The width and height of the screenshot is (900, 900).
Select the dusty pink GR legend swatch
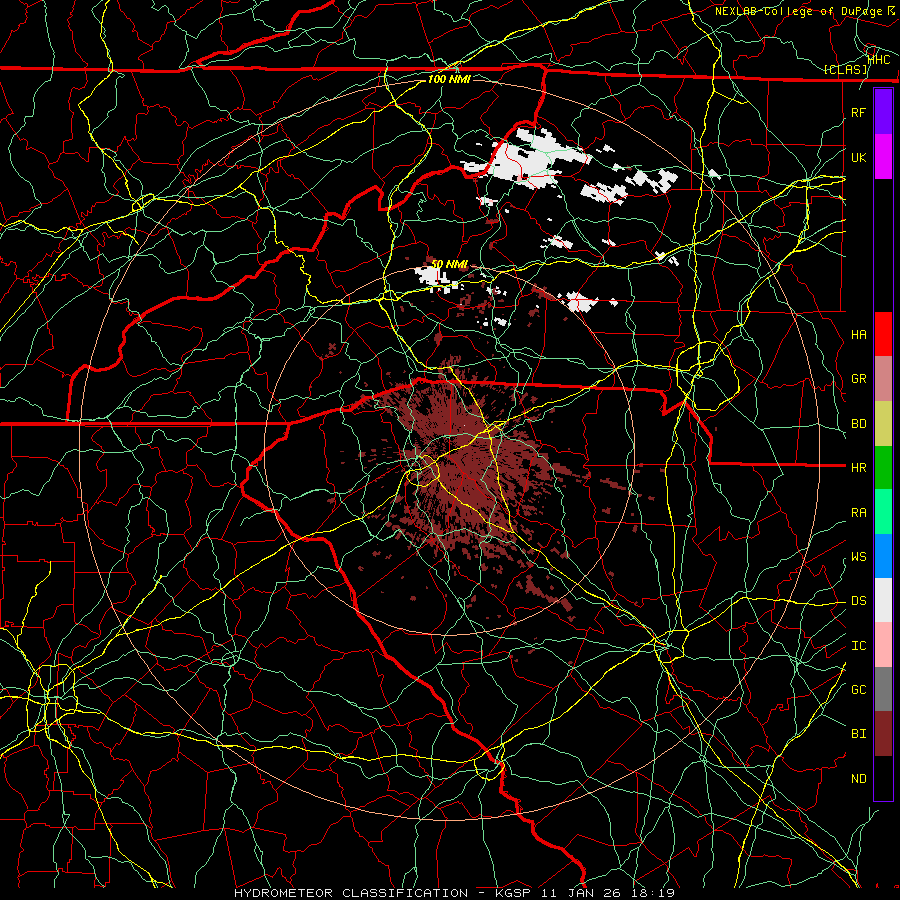[883, 379]
